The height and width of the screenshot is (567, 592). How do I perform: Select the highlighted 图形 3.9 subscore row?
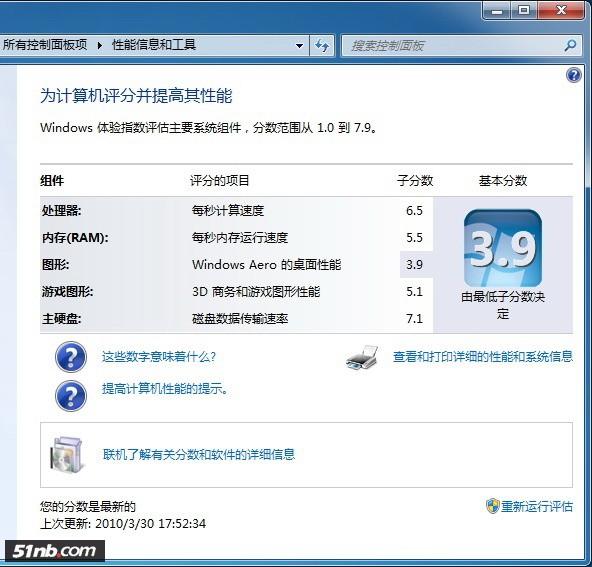pos(237,265)
